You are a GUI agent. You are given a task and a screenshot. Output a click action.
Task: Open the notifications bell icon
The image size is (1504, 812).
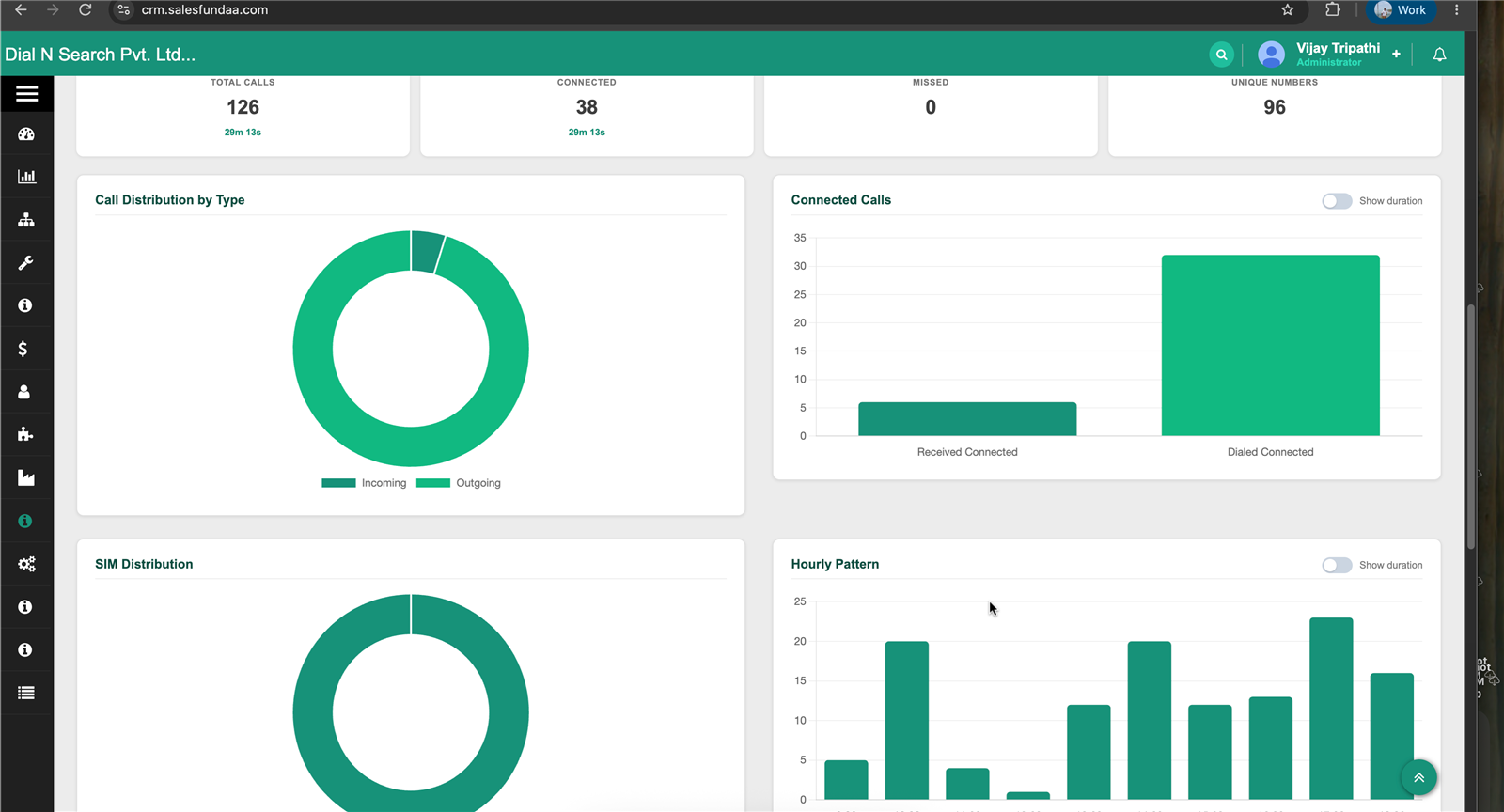pyautogui.click(x=1439, y=55)
